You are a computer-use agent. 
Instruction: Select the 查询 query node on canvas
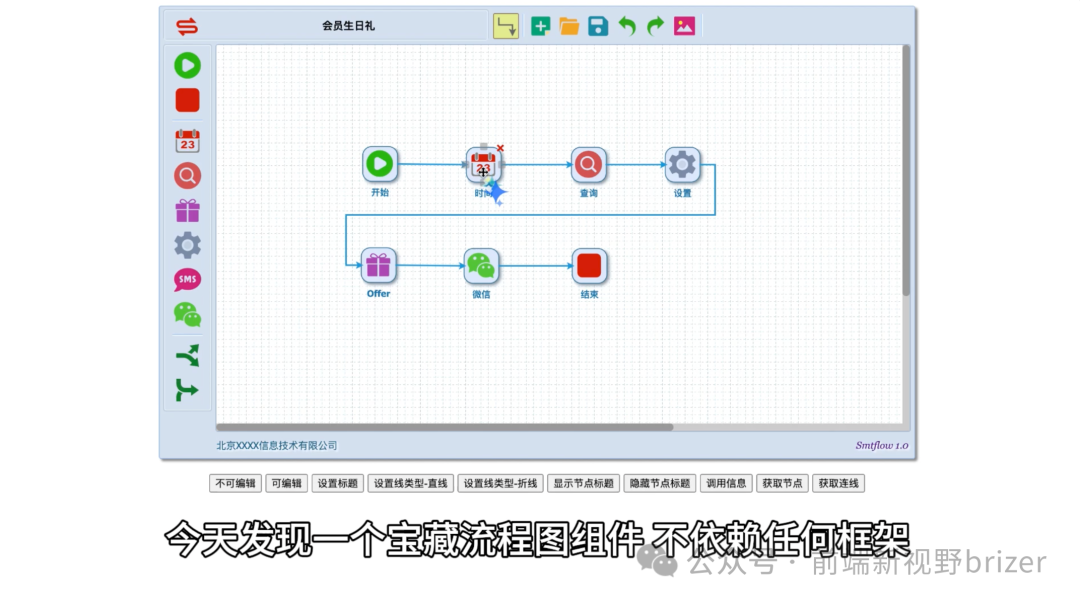(x=588, y=165)
